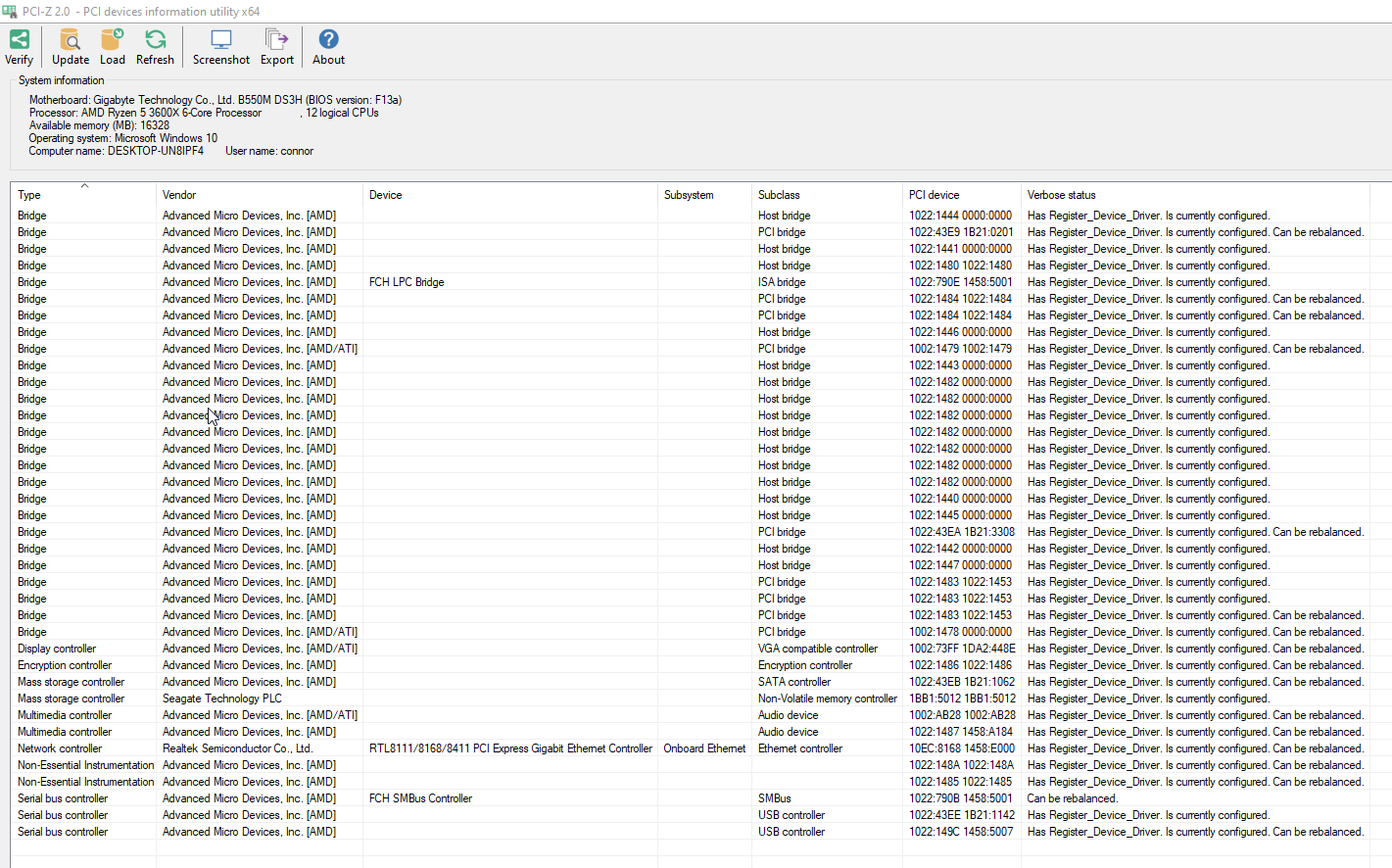The image size is (1392, 868).
Task: Select the Display controller row
Action: [x=57, y=649]
